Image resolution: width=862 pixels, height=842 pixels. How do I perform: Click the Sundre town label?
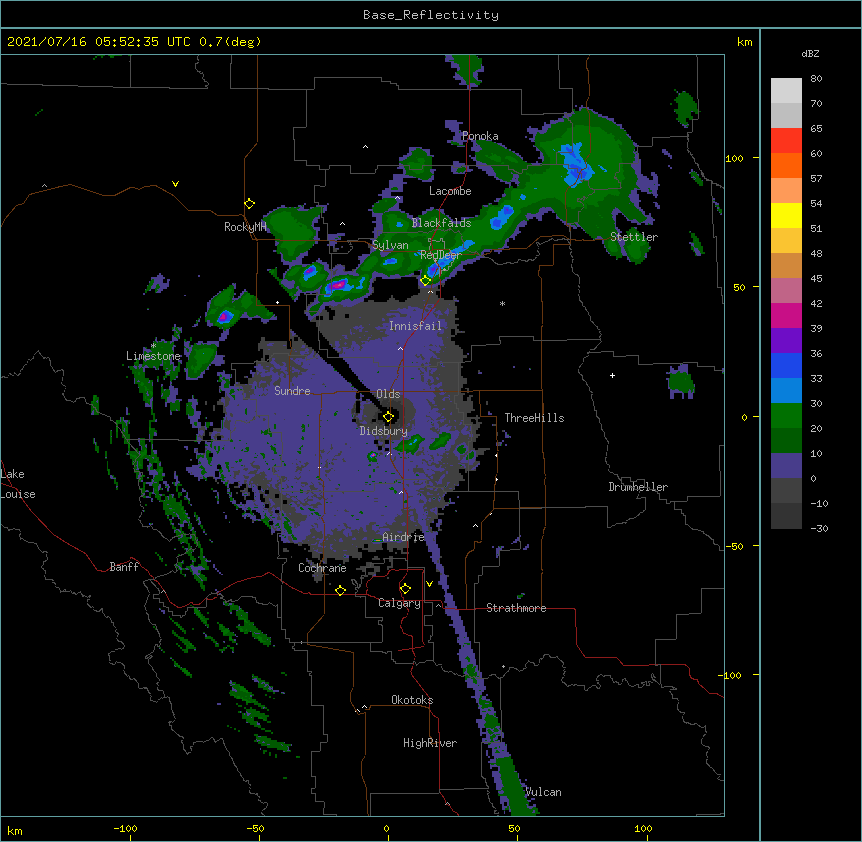292,391
